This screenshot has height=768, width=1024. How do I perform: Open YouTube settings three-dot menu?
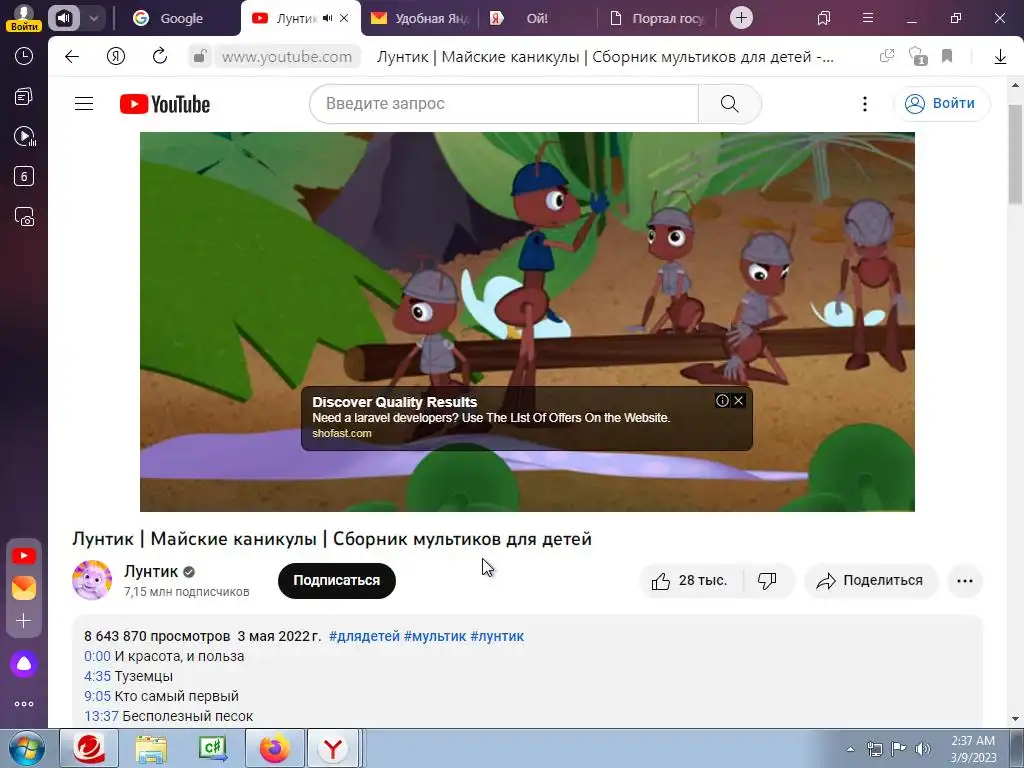point(865,104)
